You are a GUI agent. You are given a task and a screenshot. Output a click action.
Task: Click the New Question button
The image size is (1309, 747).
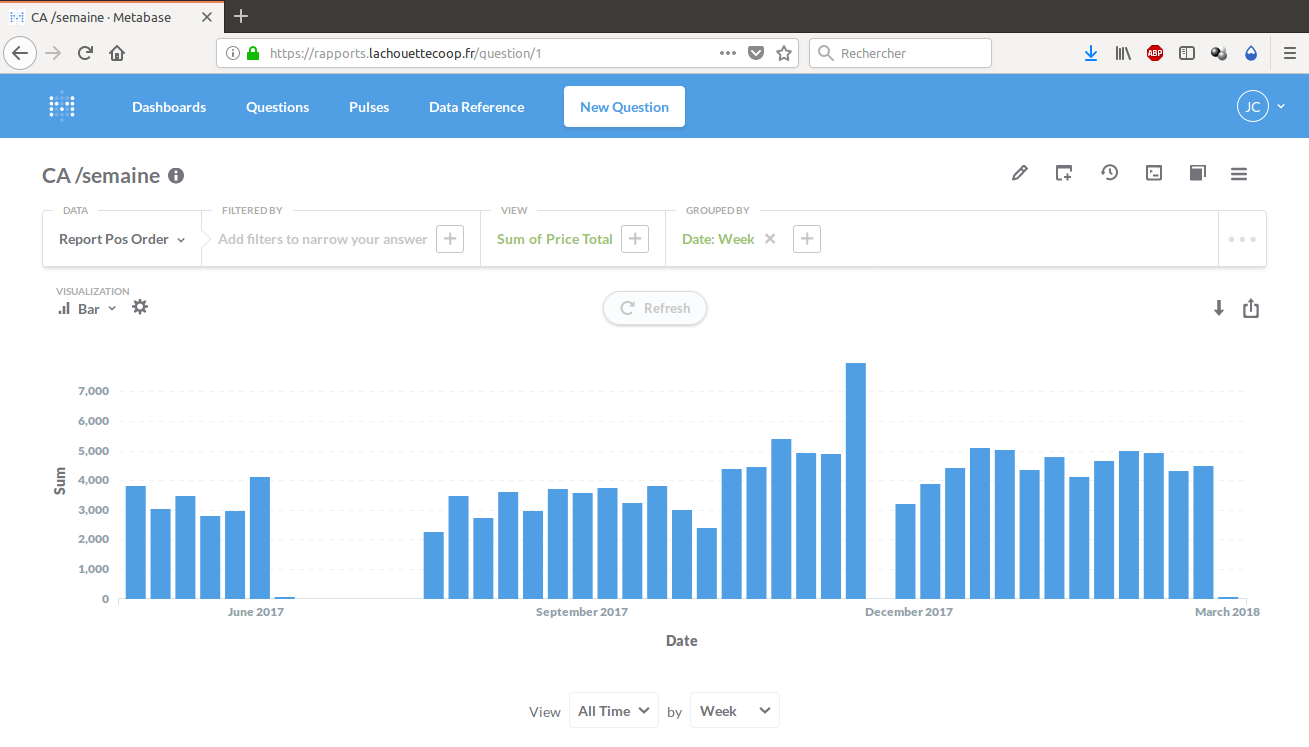(x=624, y=107)
